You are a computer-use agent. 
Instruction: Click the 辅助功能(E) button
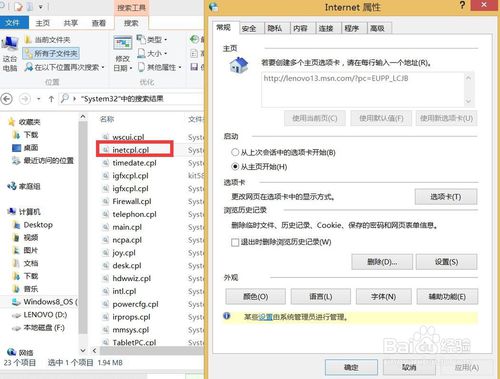pyautogui.click(x=447, y=296)
